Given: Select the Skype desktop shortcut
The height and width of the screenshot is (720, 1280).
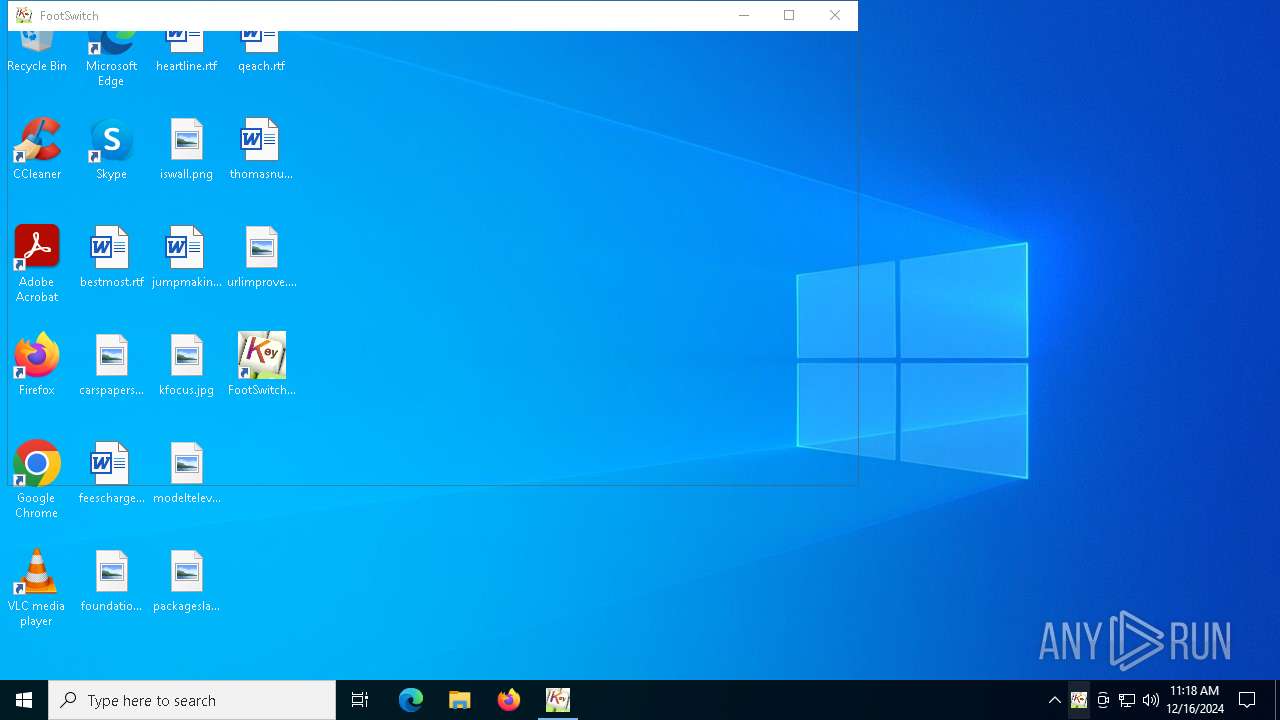Looking at the screenshot, I should click(111, 149).
